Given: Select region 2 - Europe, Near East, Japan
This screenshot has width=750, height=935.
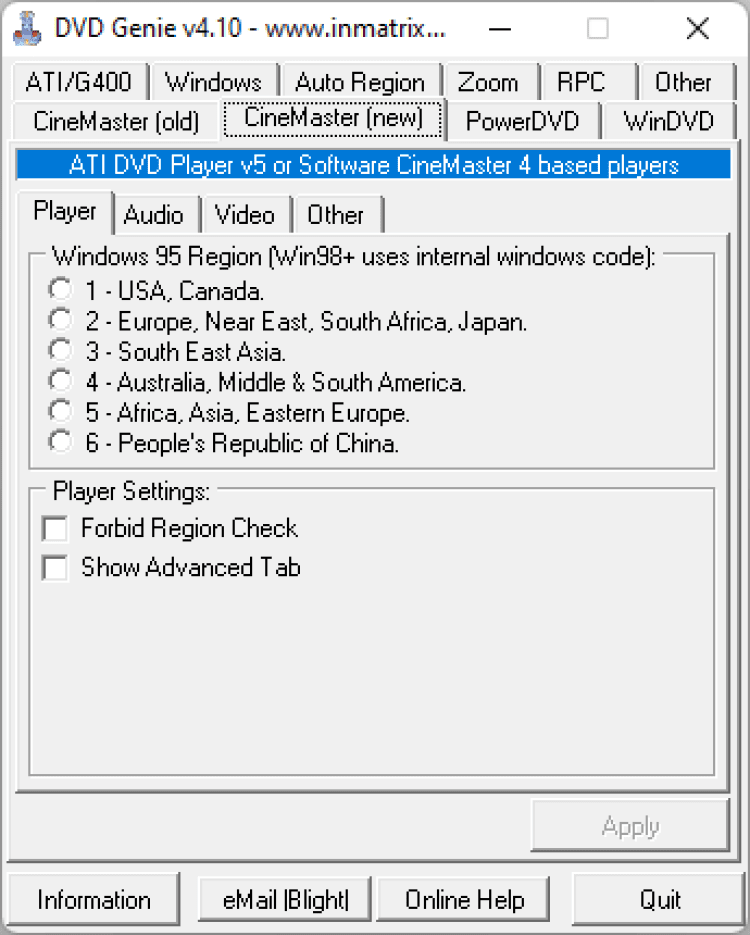Looking at the screenshot, I should pos(287,321).
